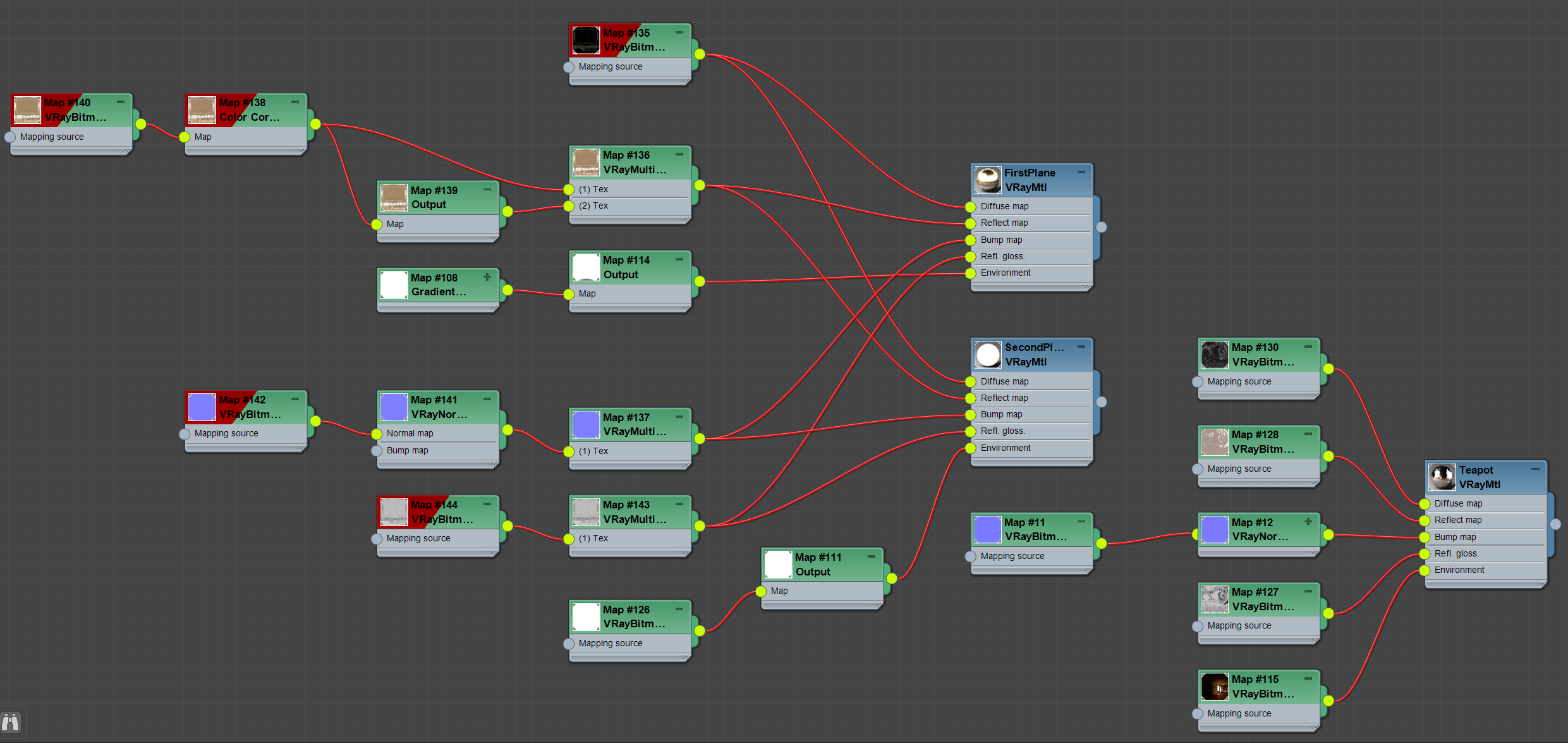
Task: Click the Map #142 blue normal swatch
Action: [x=202, y=407]
